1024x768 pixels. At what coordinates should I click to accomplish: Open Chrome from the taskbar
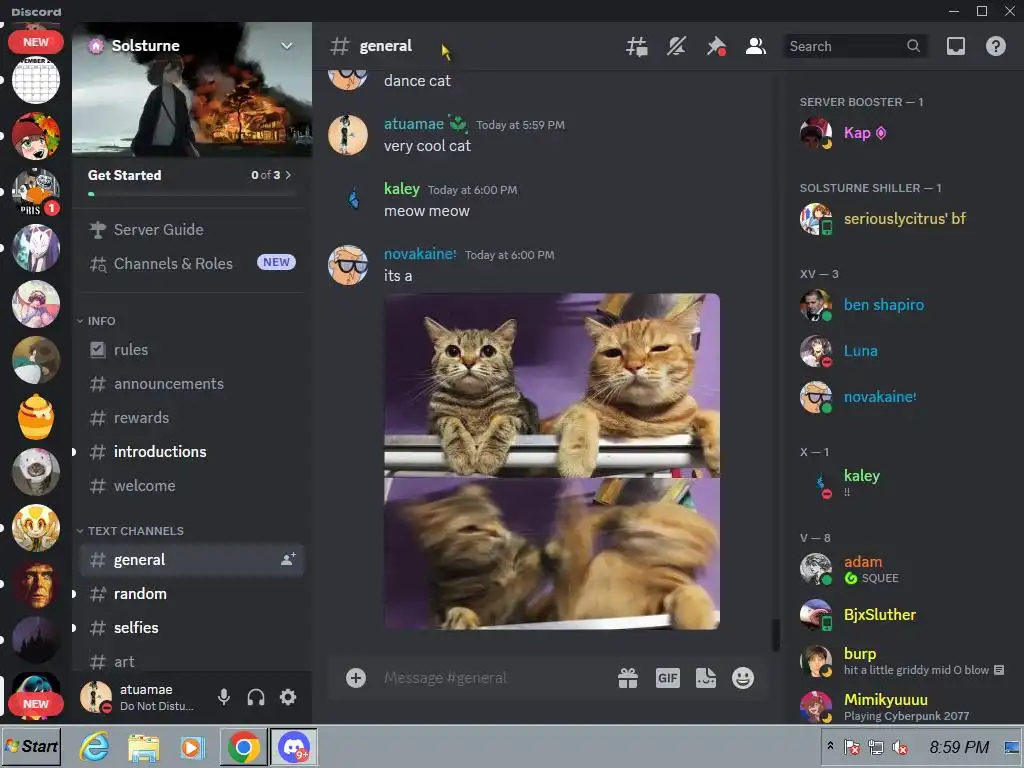(x=244, y=747)
